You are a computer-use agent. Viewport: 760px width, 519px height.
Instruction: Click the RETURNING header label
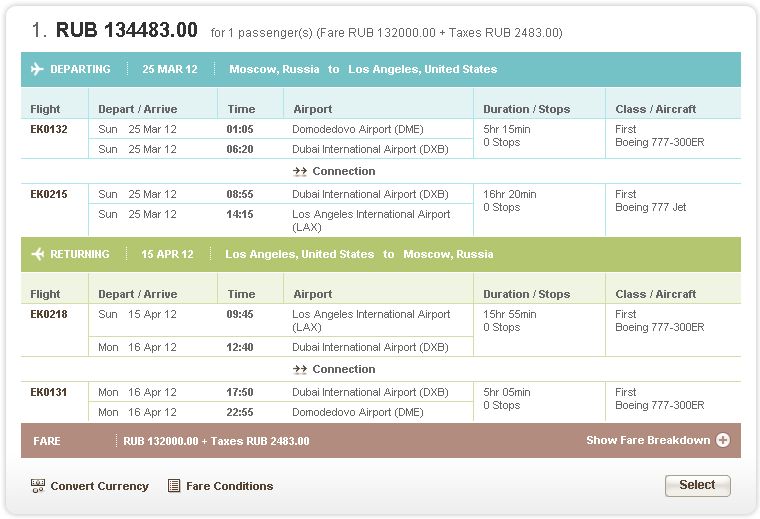pos(81,254)
